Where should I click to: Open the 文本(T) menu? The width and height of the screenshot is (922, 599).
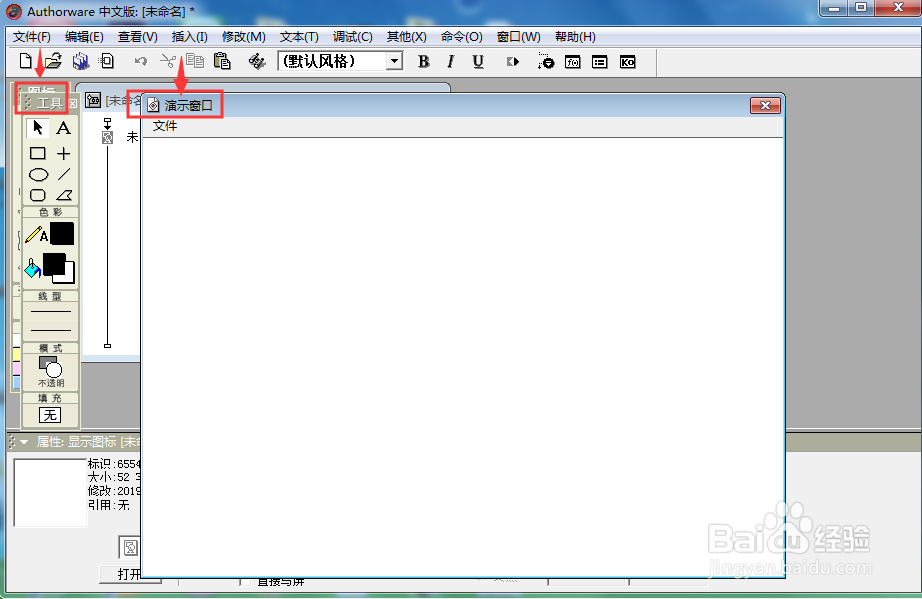coord(299,36)
